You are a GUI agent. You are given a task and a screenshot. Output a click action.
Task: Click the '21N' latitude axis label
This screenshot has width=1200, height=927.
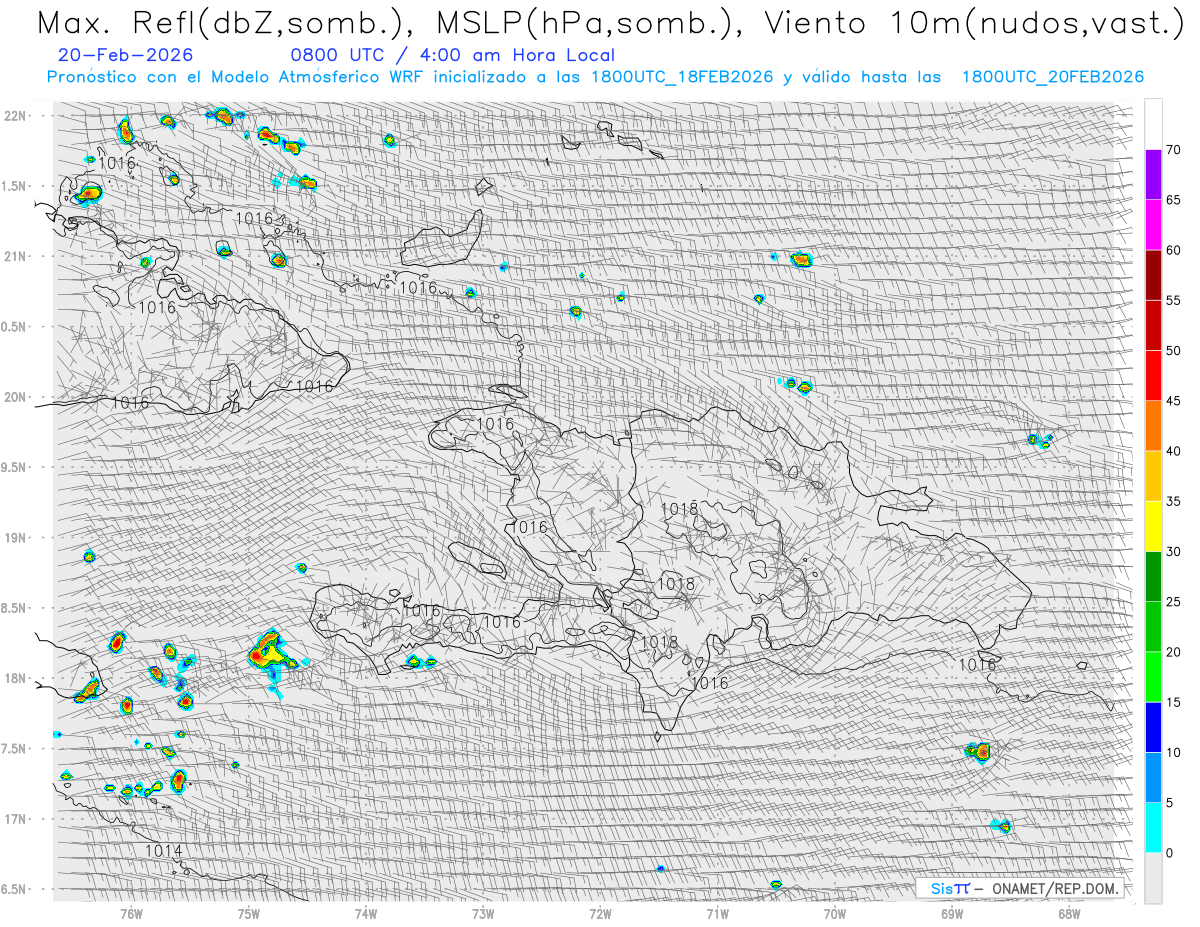pos(15,256)
